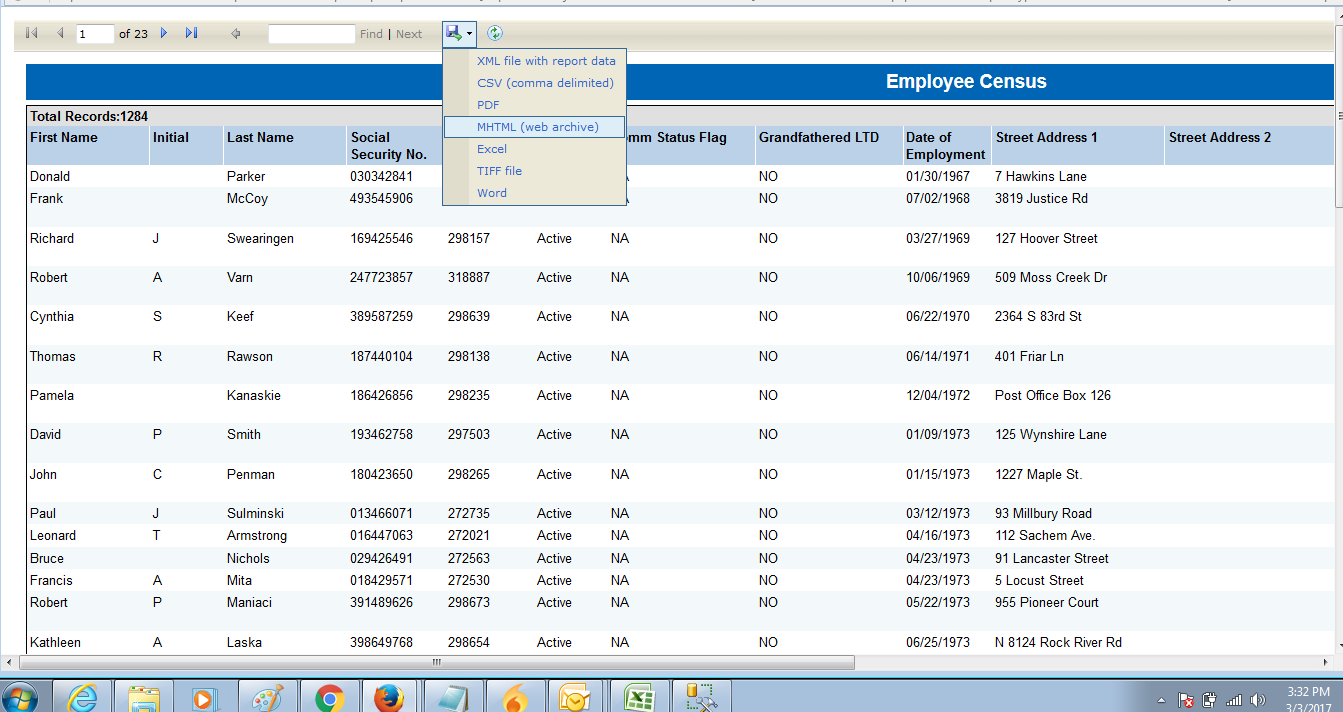
Task: Click the volume speaker tray icon
Action: pos(1257,700)
